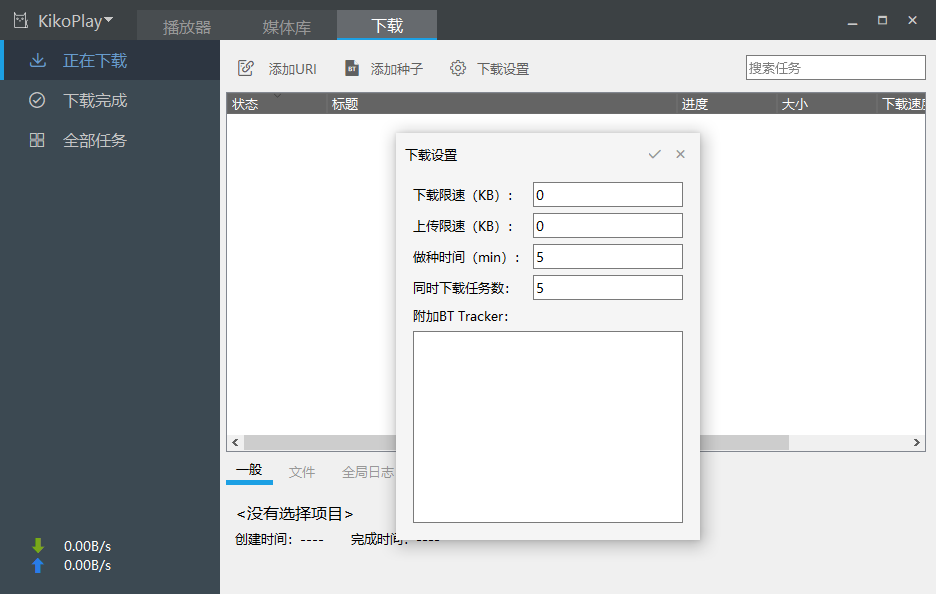This screenshot has height=594, width=936.
Task: Click the 下载设置 gear icon
Action: pos(458,68)
